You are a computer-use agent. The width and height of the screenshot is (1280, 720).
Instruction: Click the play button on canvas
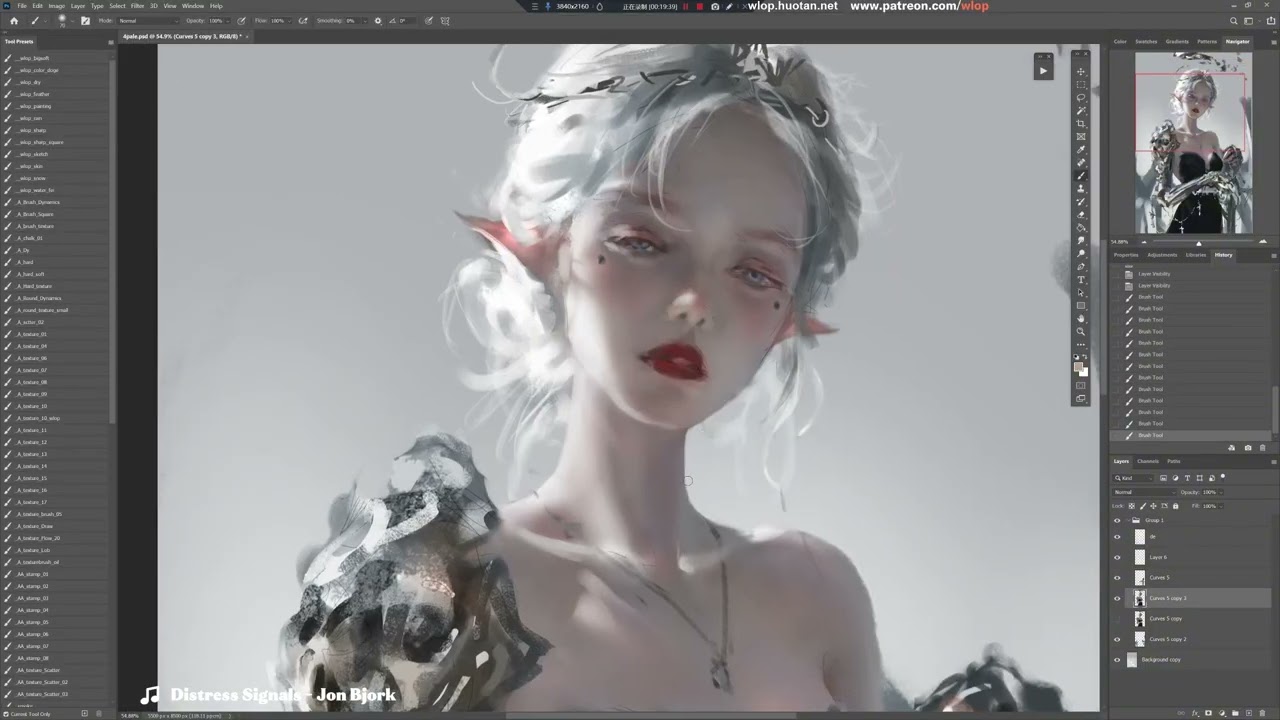[x=1043, y=70]
